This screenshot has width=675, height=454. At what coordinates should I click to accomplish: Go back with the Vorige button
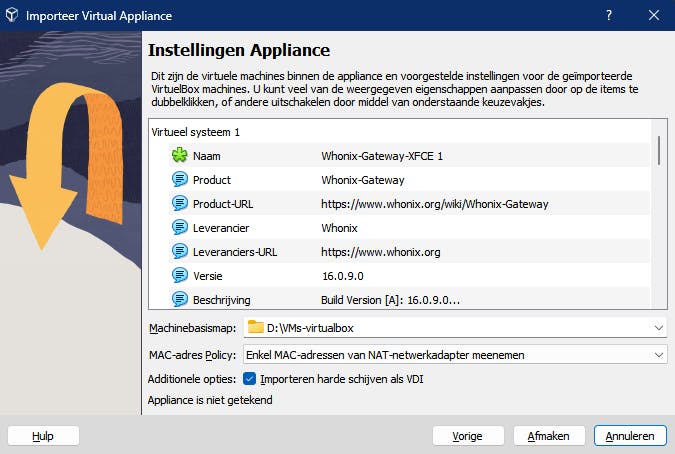click(x=468, y=436)
